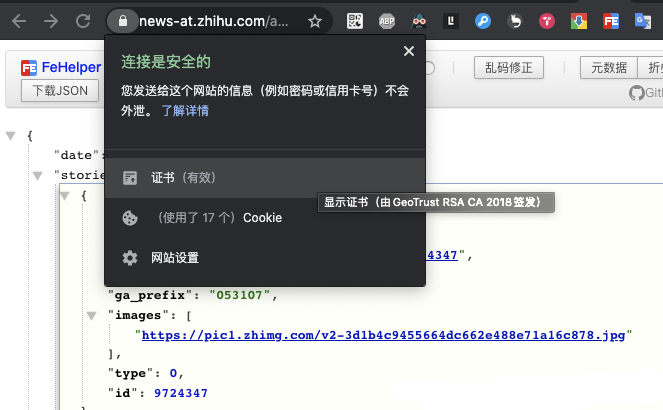Open the pic1.zhimg.com image URL
663x410 pixels.
coord(384,335)
